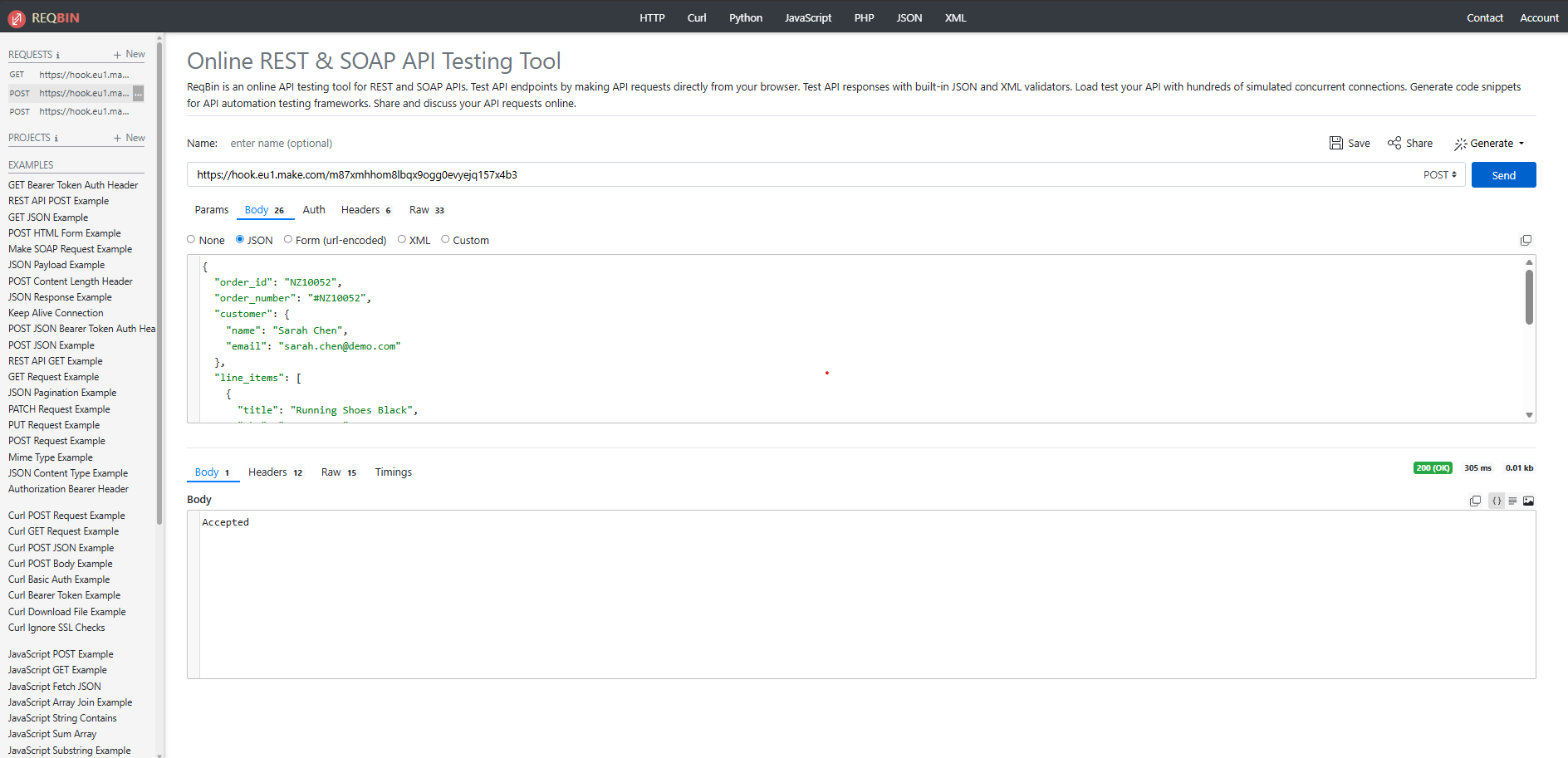Viewport: 1568px width, 758px height.
Task: Click the '200 (OK)' status badge
Action: tap(1433, 468)
